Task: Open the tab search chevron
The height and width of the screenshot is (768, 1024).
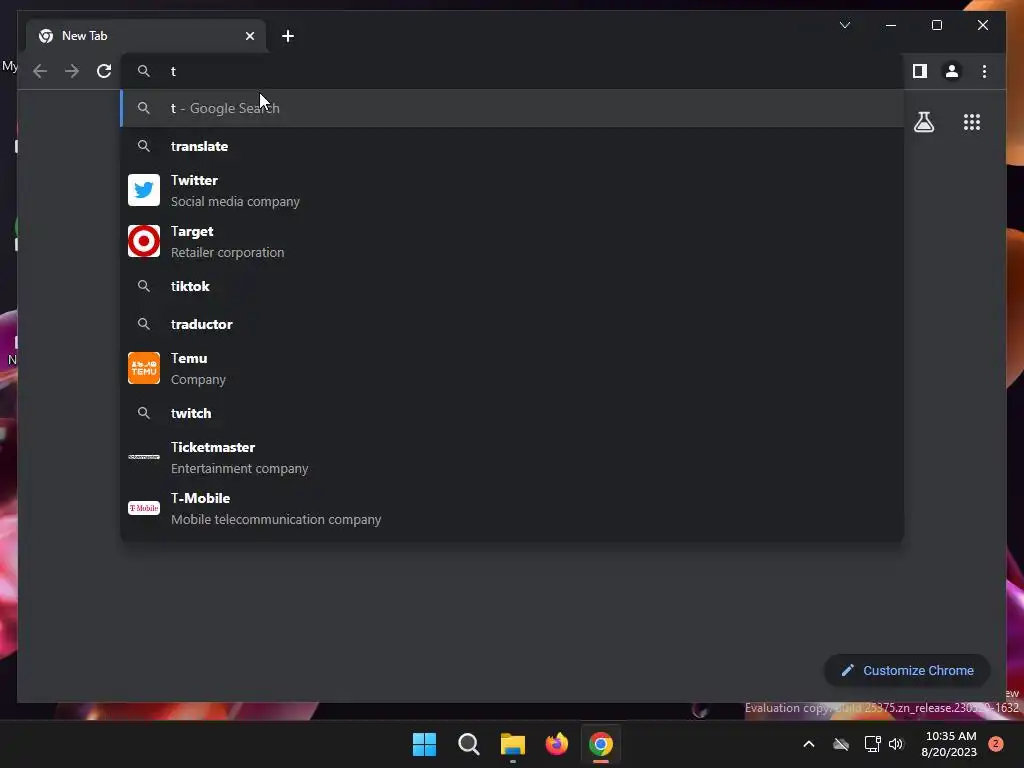Action: 844,25
